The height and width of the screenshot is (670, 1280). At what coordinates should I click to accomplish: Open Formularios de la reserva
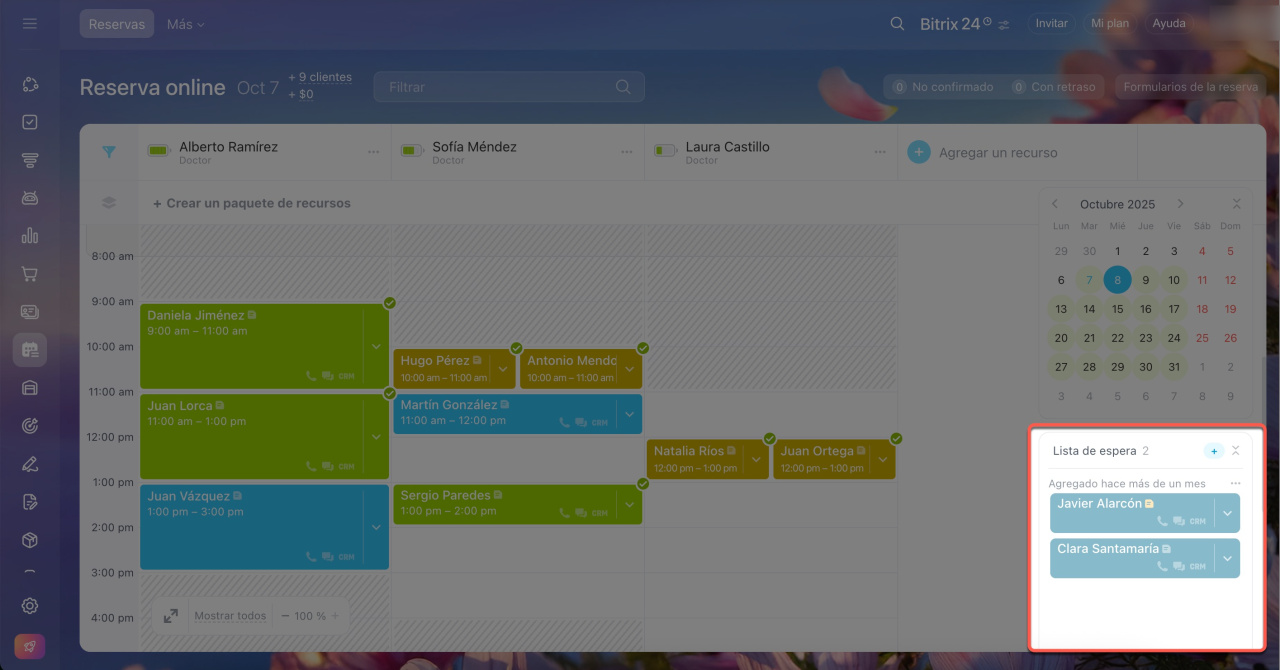[1190, 87]
